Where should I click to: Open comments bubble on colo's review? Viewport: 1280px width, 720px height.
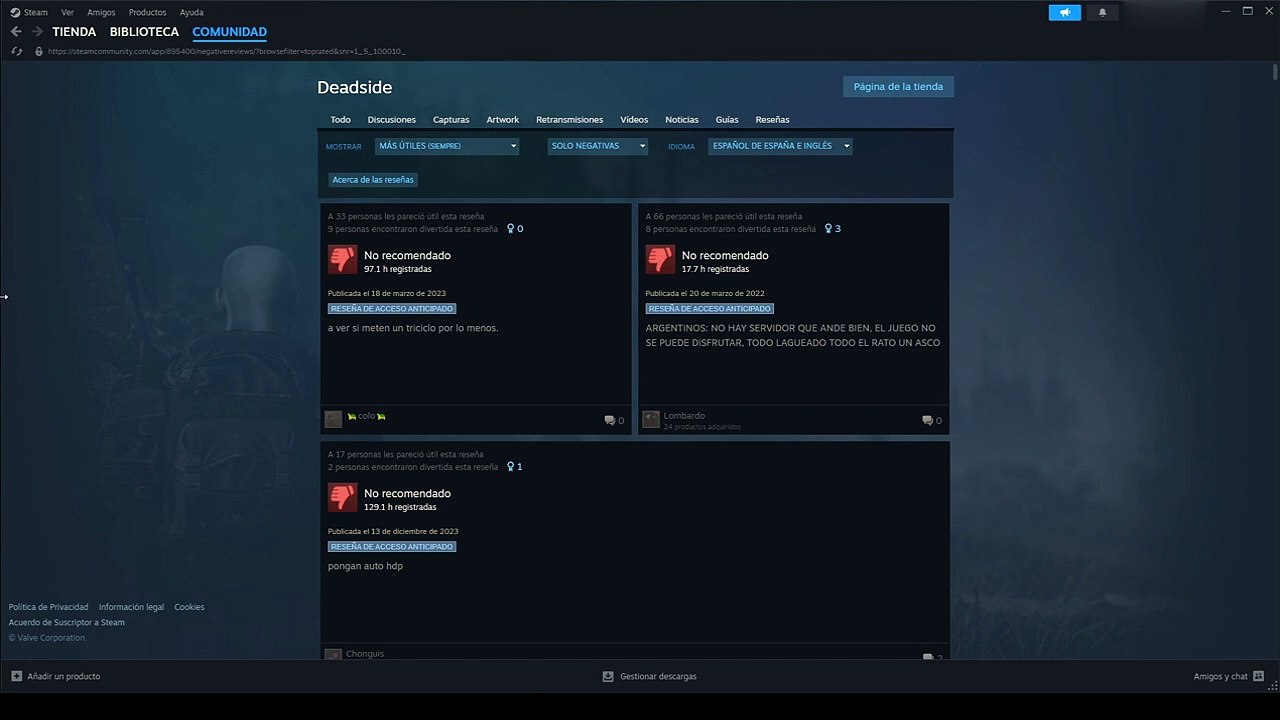pos(610,421)
